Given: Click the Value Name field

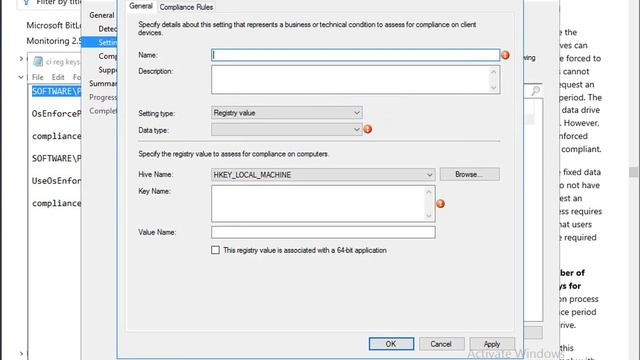Looking at the screenshot, I should 323,232.
